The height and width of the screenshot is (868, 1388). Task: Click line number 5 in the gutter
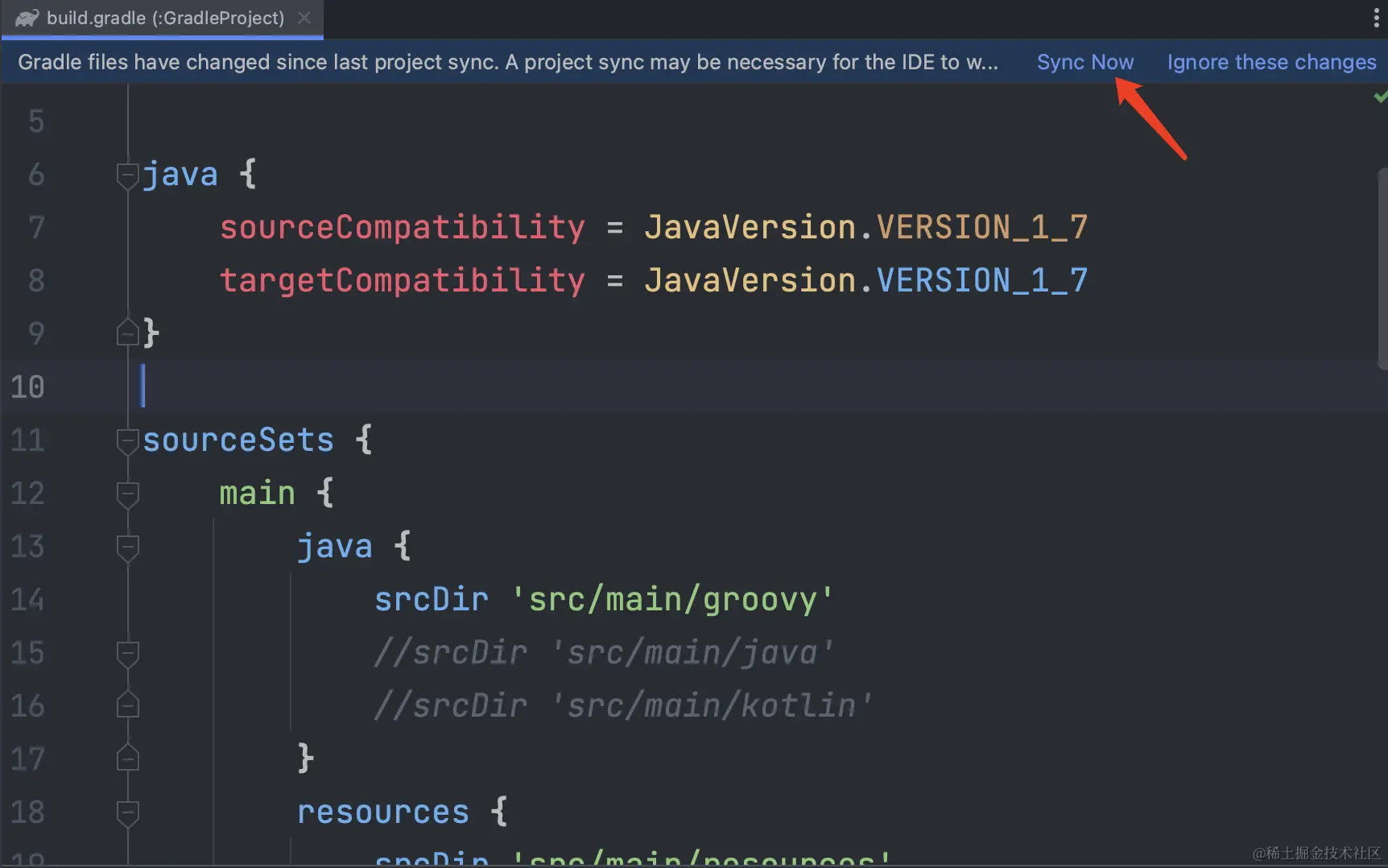[36, 122]
